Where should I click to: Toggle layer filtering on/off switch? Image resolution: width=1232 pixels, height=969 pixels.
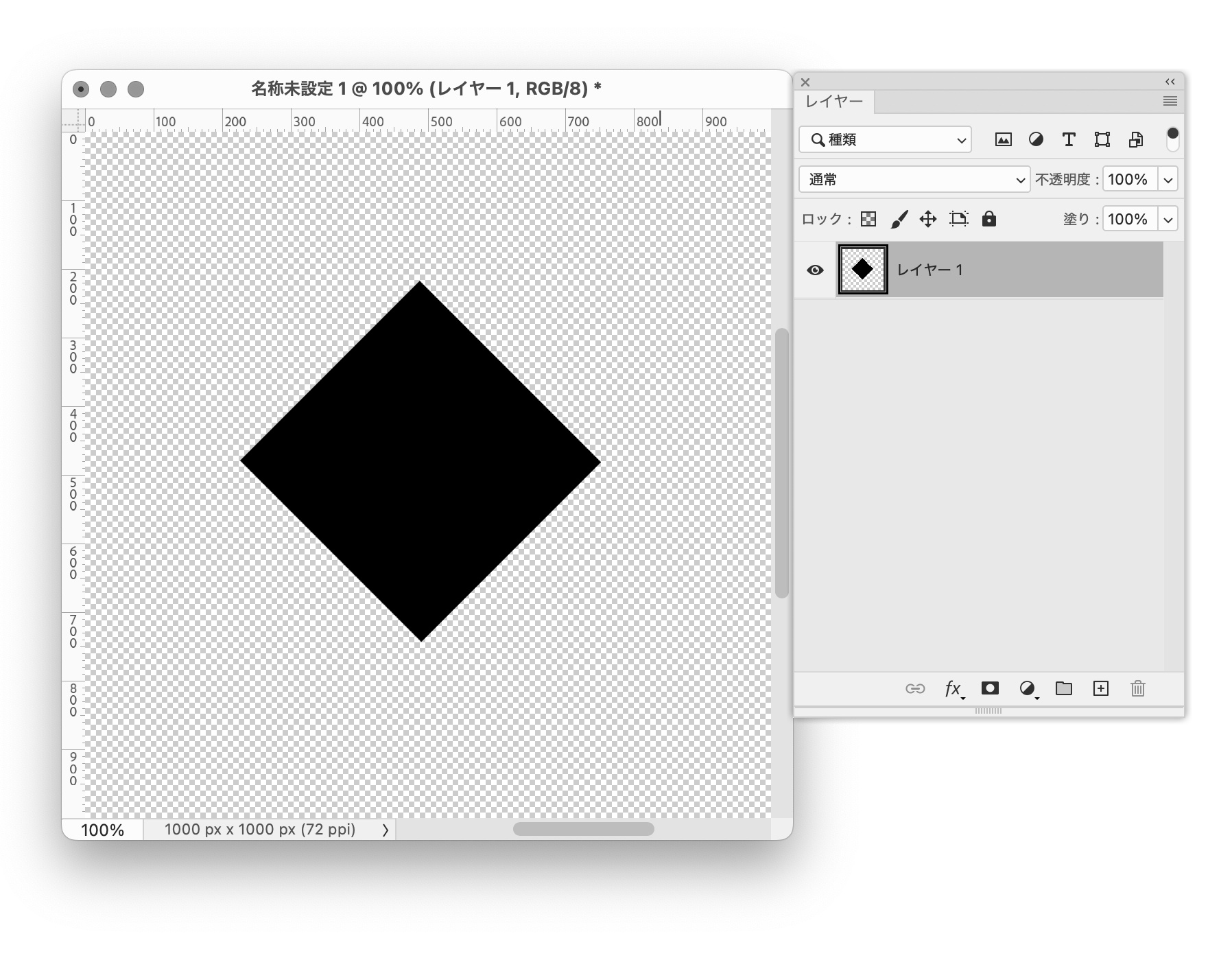coord(1172,139)
